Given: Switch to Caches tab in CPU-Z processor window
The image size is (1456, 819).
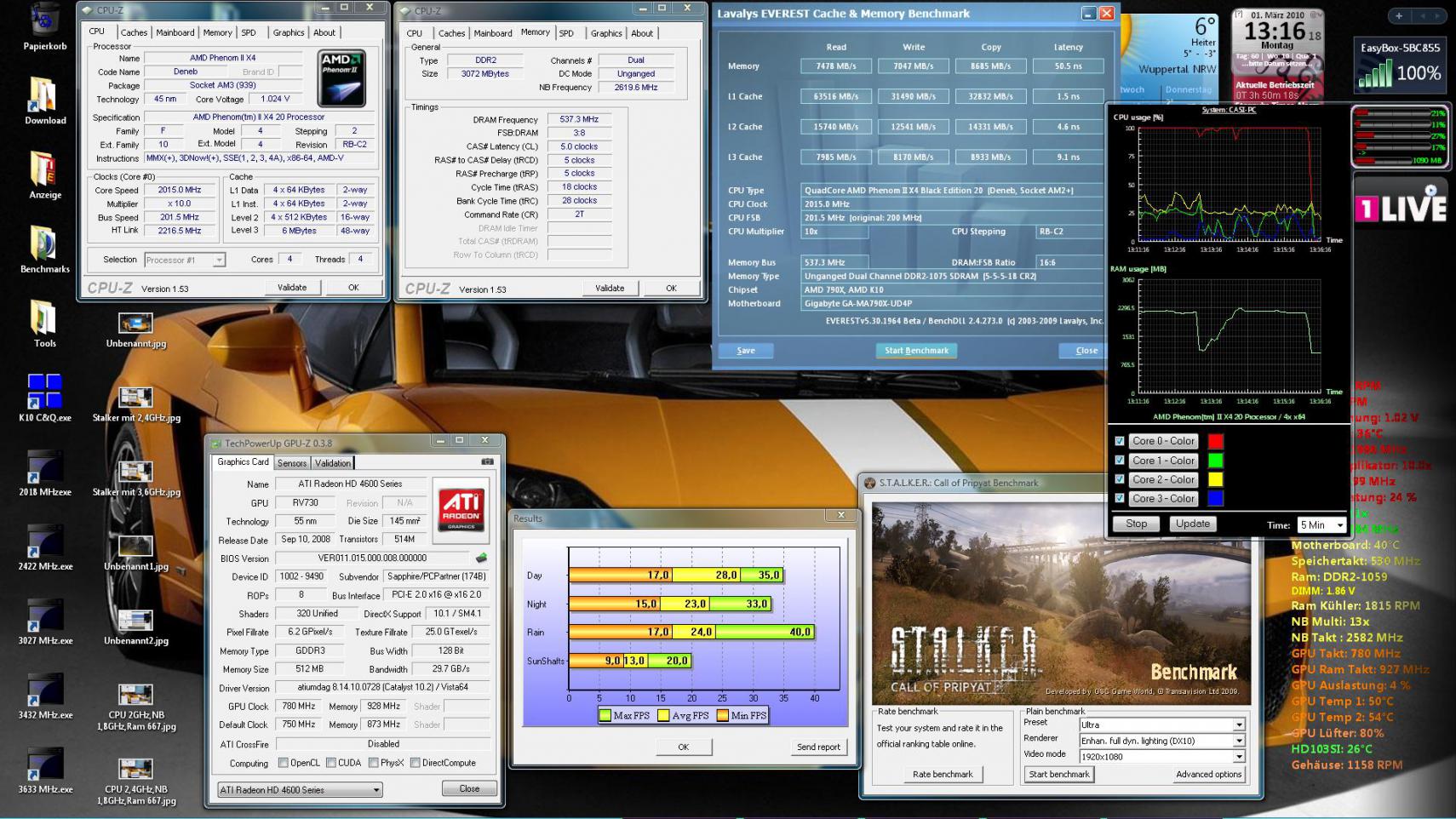Looking at the screenshot, I should (134, 32).
